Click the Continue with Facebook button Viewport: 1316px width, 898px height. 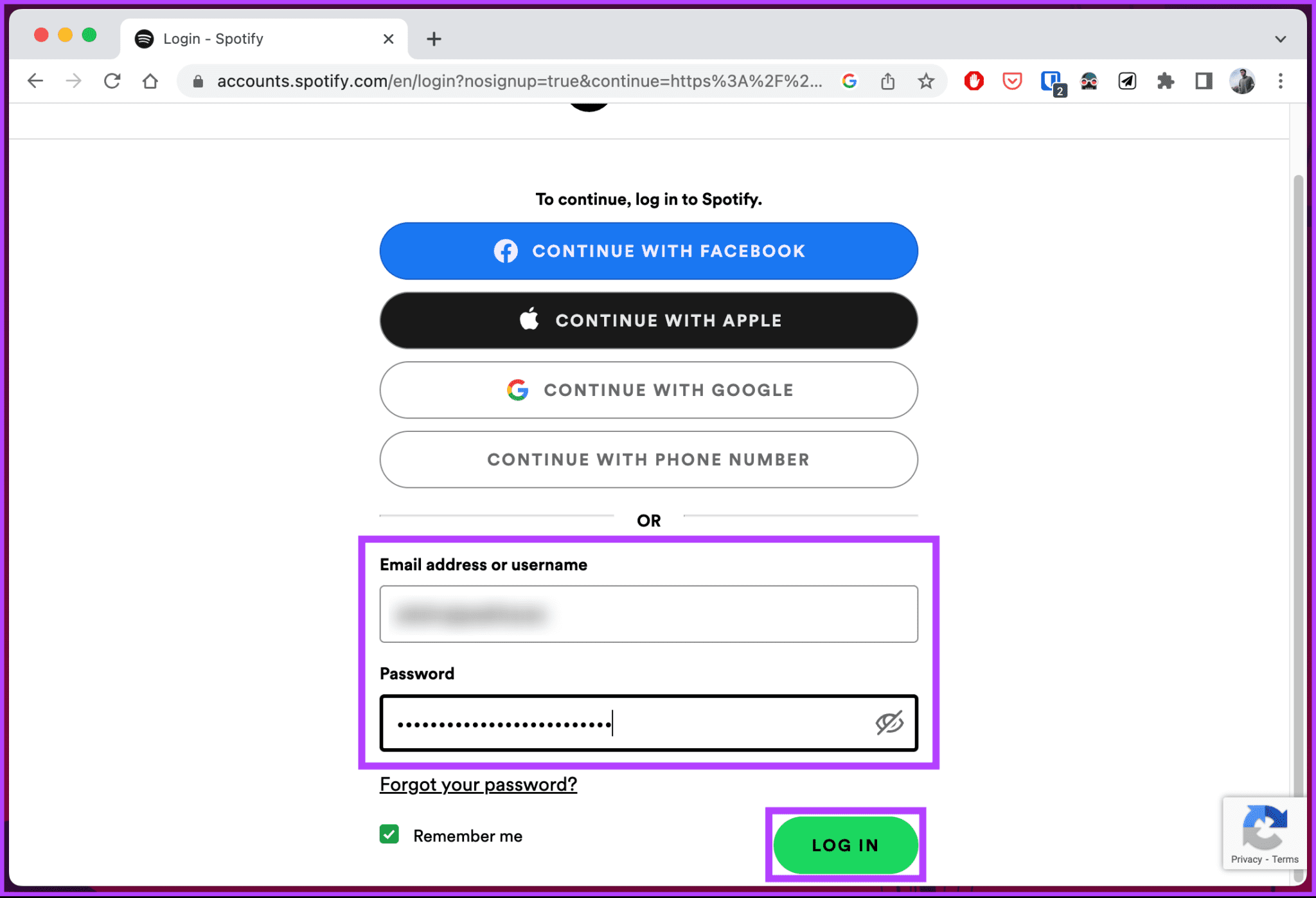(x=648, y=251)
